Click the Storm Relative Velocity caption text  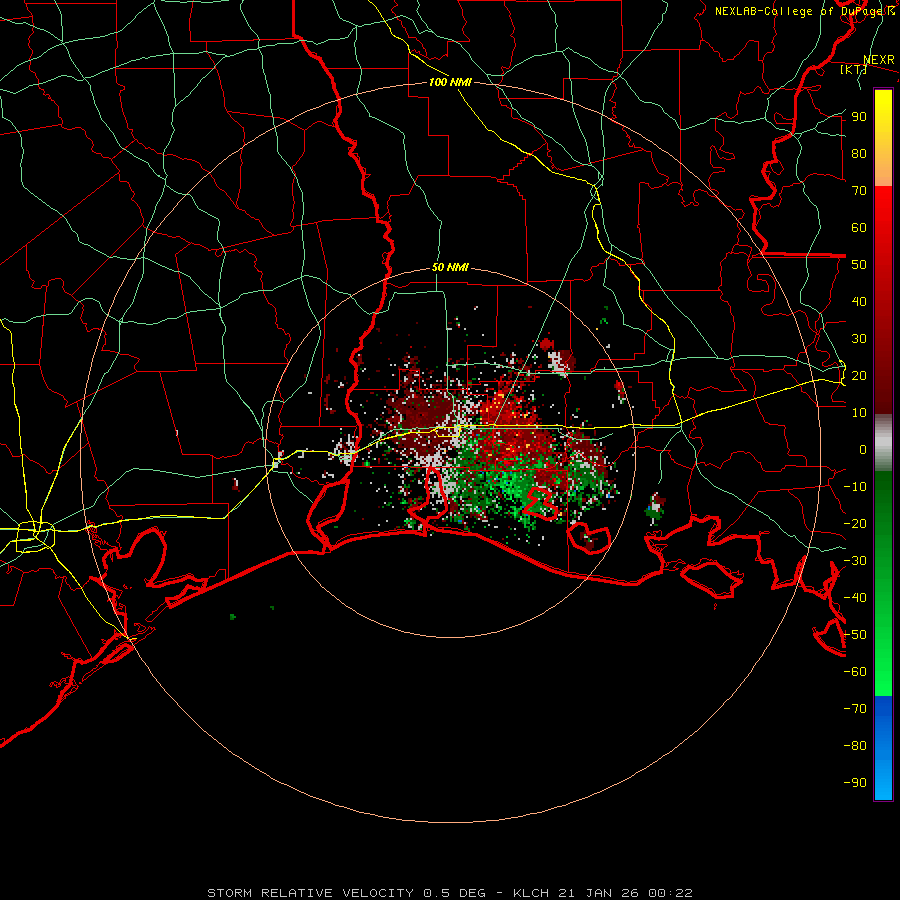click(x=450, y=893)
